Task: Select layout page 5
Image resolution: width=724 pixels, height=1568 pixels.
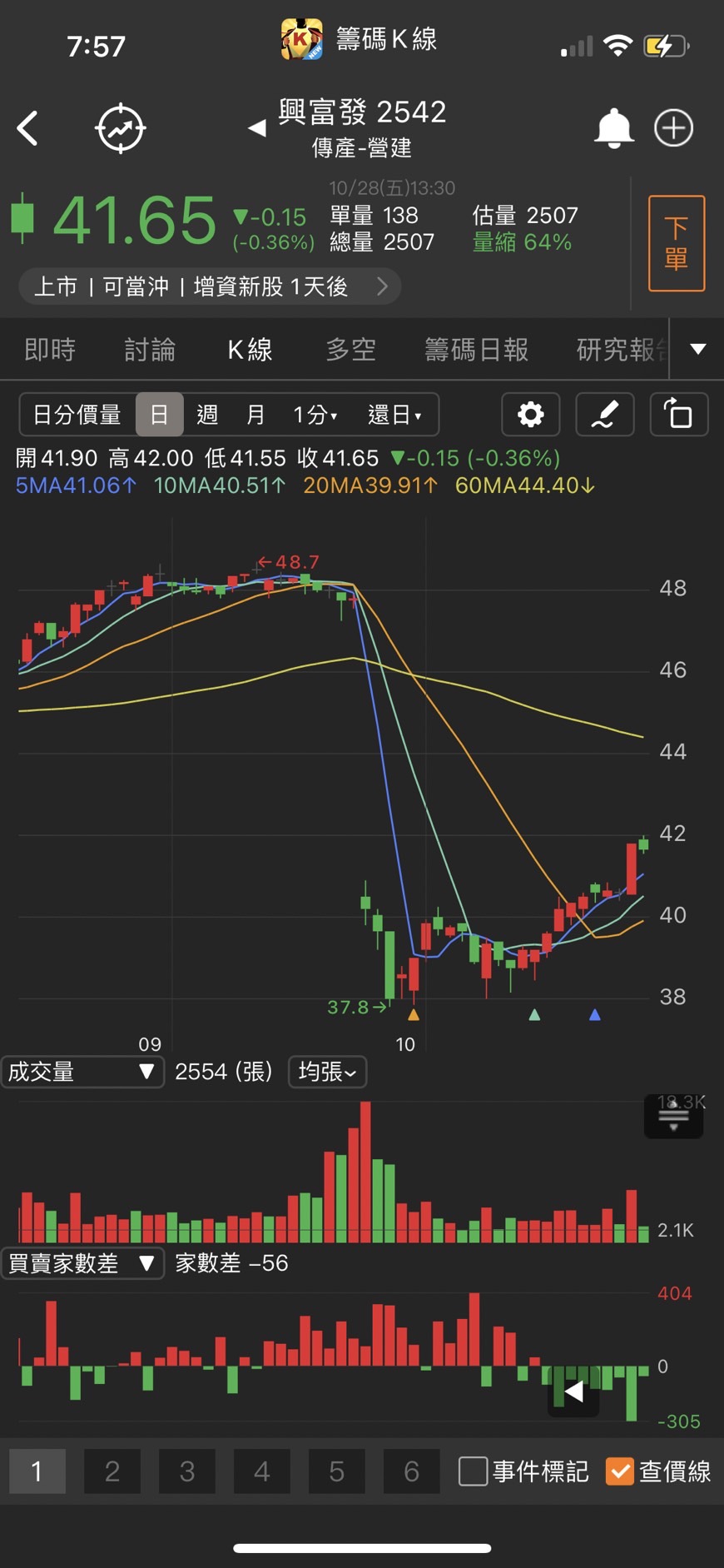Action: (337, 1471)
